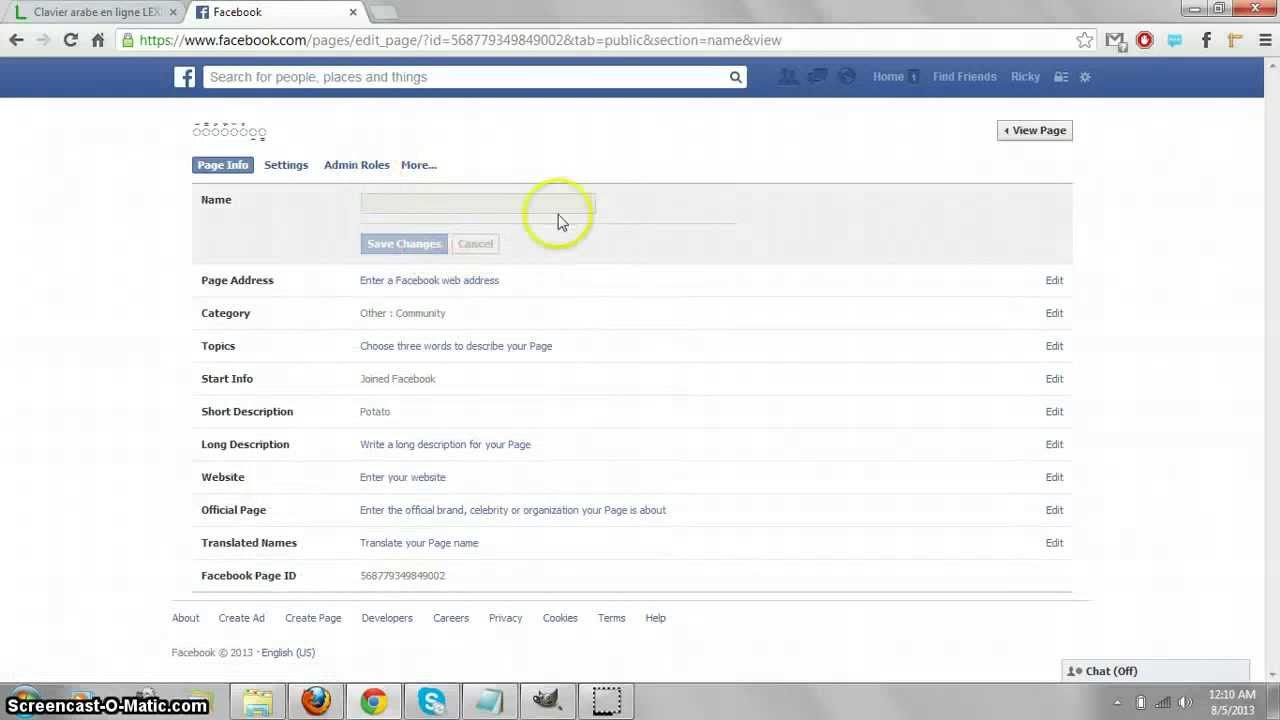The width and height of the screenshot is (1280, 720).
Task: Open the Developers footer link
Action: [x=387, y=618]
